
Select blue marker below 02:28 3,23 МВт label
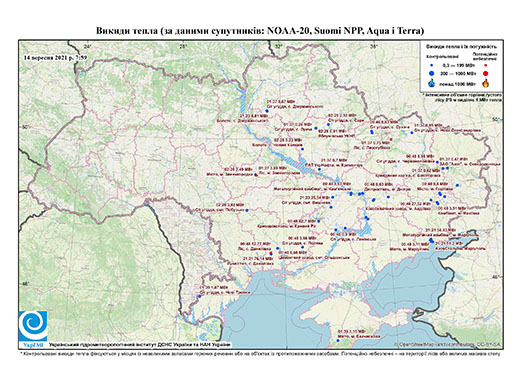302,149
